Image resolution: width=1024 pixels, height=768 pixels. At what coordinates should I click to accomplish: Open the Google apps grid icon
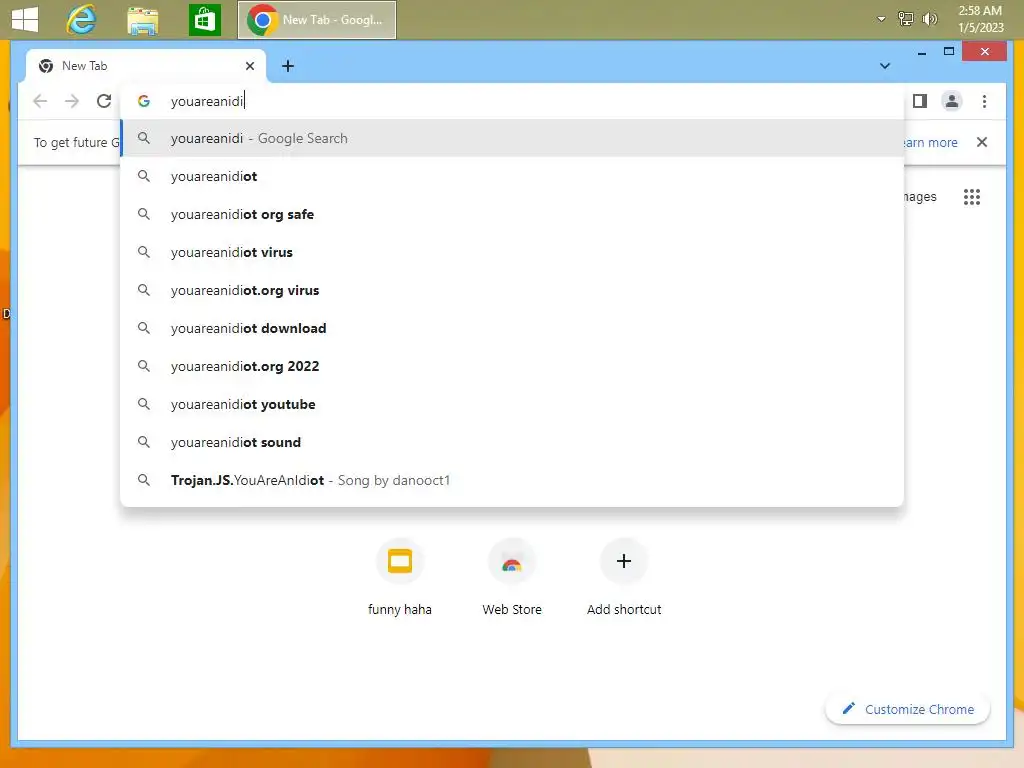pyautogui.click(x=972, y=197)
